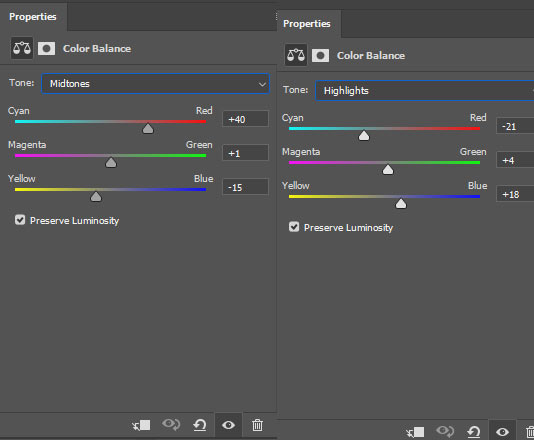Viewport: 534px width, 440px height.
Task: Reset adjustment defaults in Midtones panel
Action: click(x=200, y=425)
